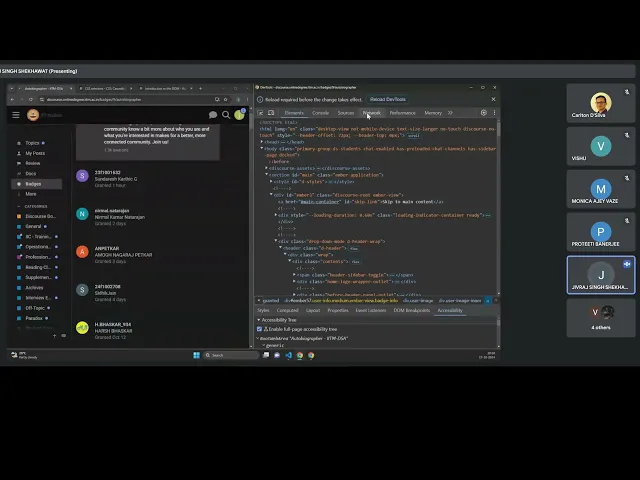This screenshot has height=480, width=640.
Task: Open H.BHASKAR_934 user profile link
Action: coord(113,324)
